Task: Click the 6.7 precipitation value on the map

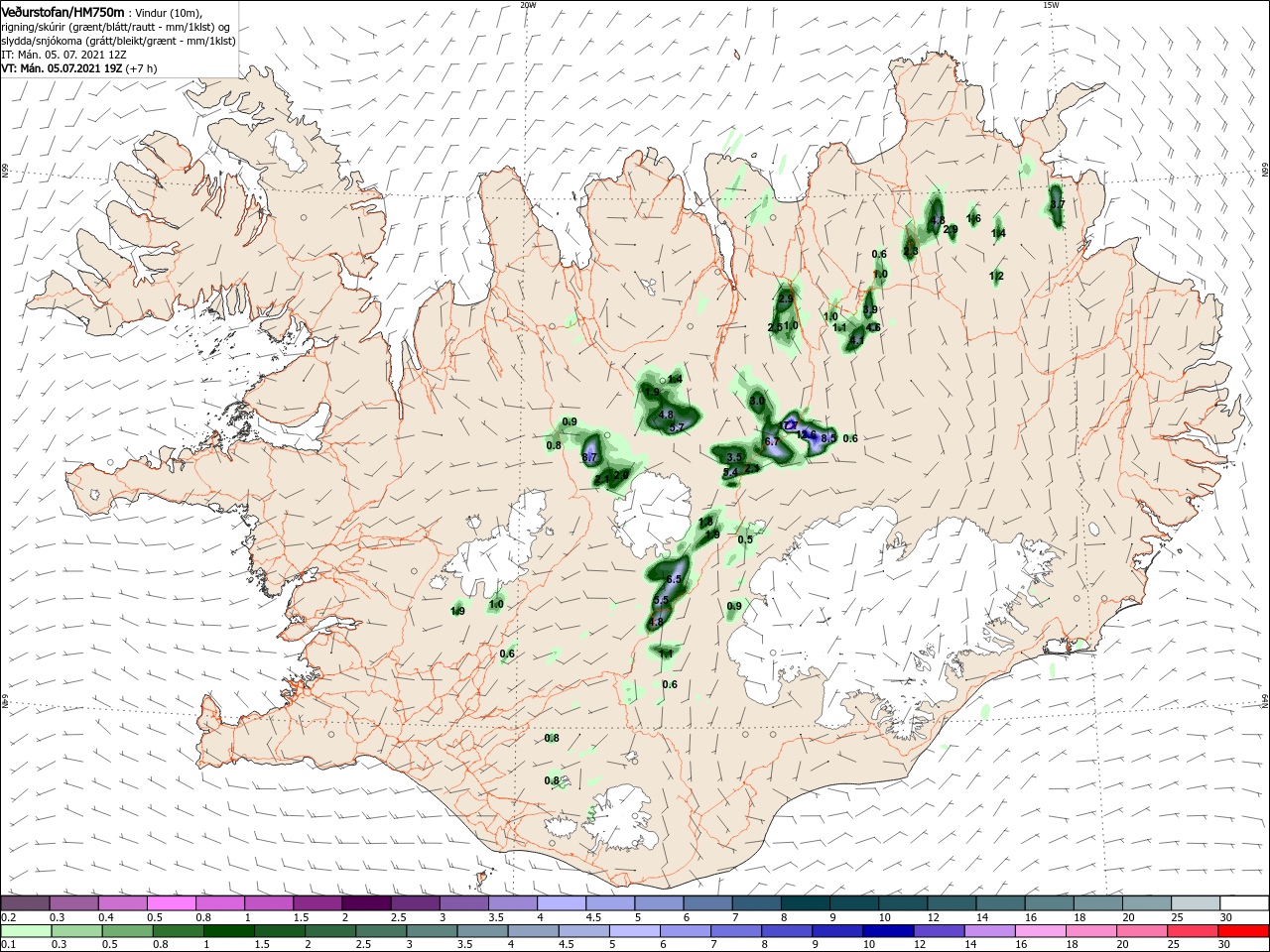Action: tap(772, 441)
